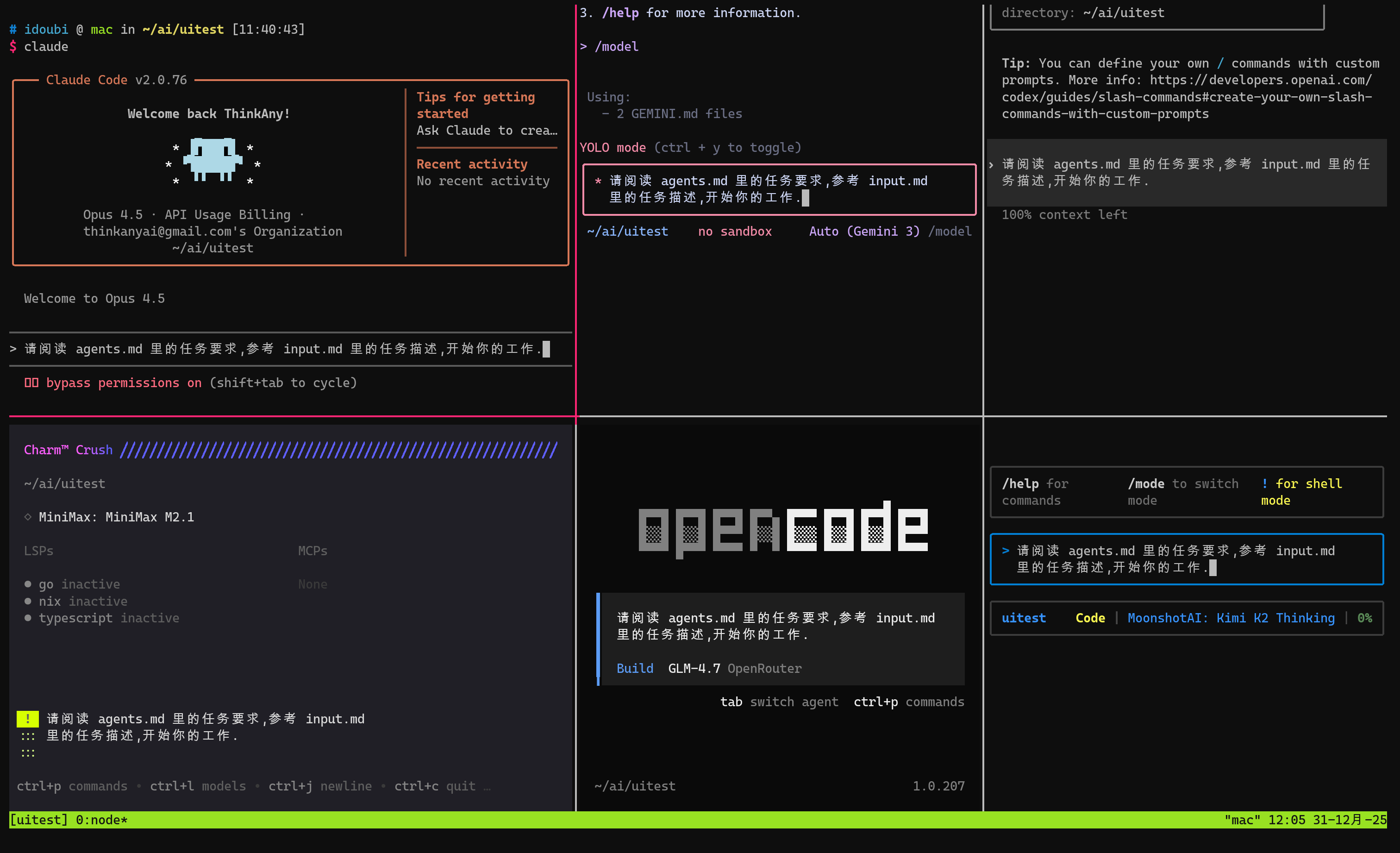Click the diamond icon beside MiniMax M2.1
Image resolution: width=1400 pixels, height=853 pixels.
coord(28,517)
